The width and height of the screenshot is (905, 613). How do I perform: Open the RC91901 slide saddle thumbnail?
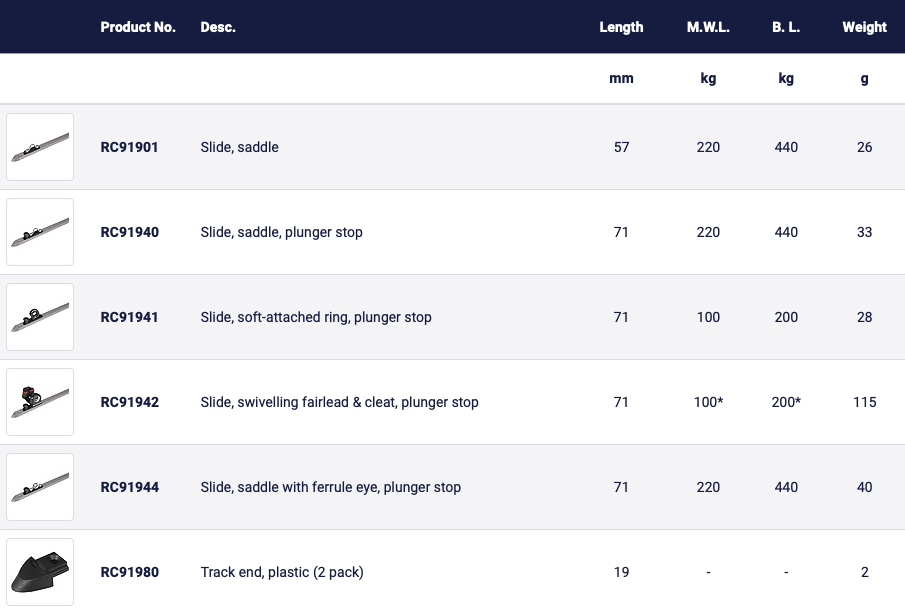(x=40, y=147)
